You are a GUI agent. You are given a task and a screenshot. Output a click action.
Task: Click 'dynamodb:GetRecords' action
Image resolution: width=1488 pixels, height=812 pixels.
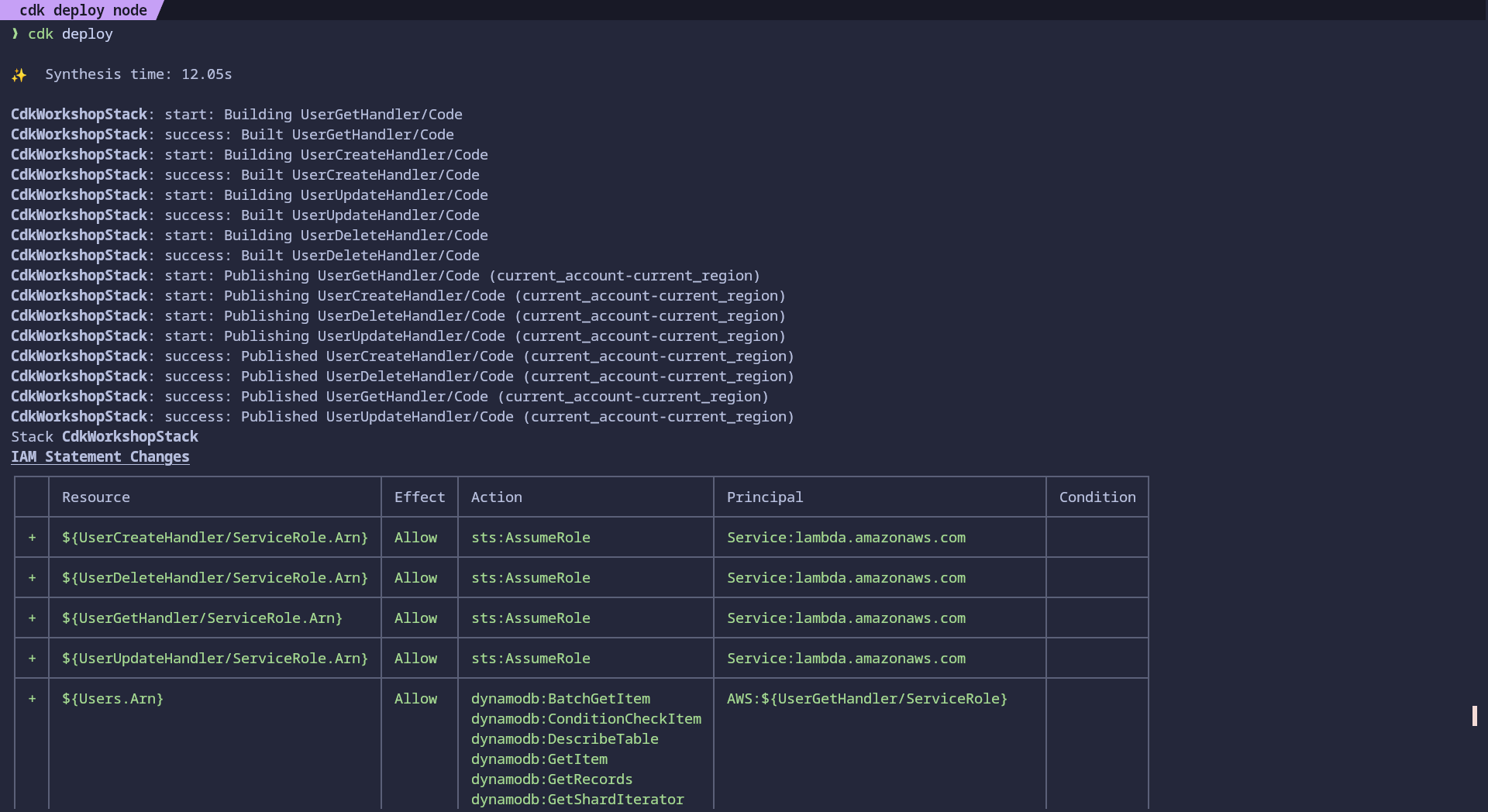coord(552,779)
